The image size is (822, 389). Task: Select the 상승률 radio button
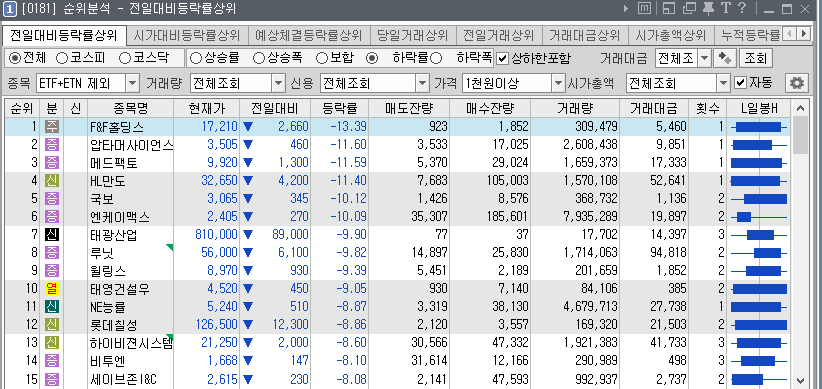[196, 58]
